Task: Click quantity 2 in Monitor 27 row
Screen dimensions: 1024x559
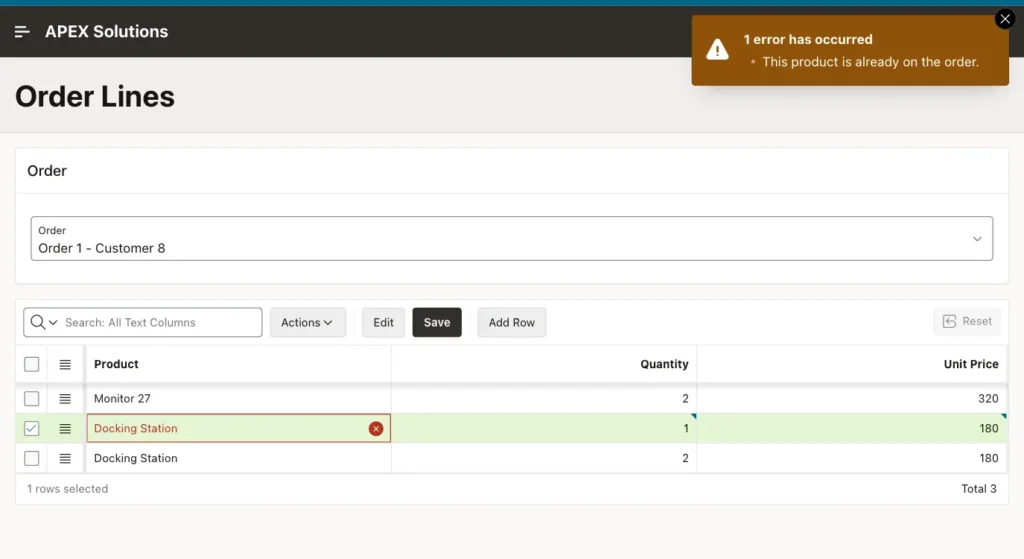Action: [x=544, y=398]
